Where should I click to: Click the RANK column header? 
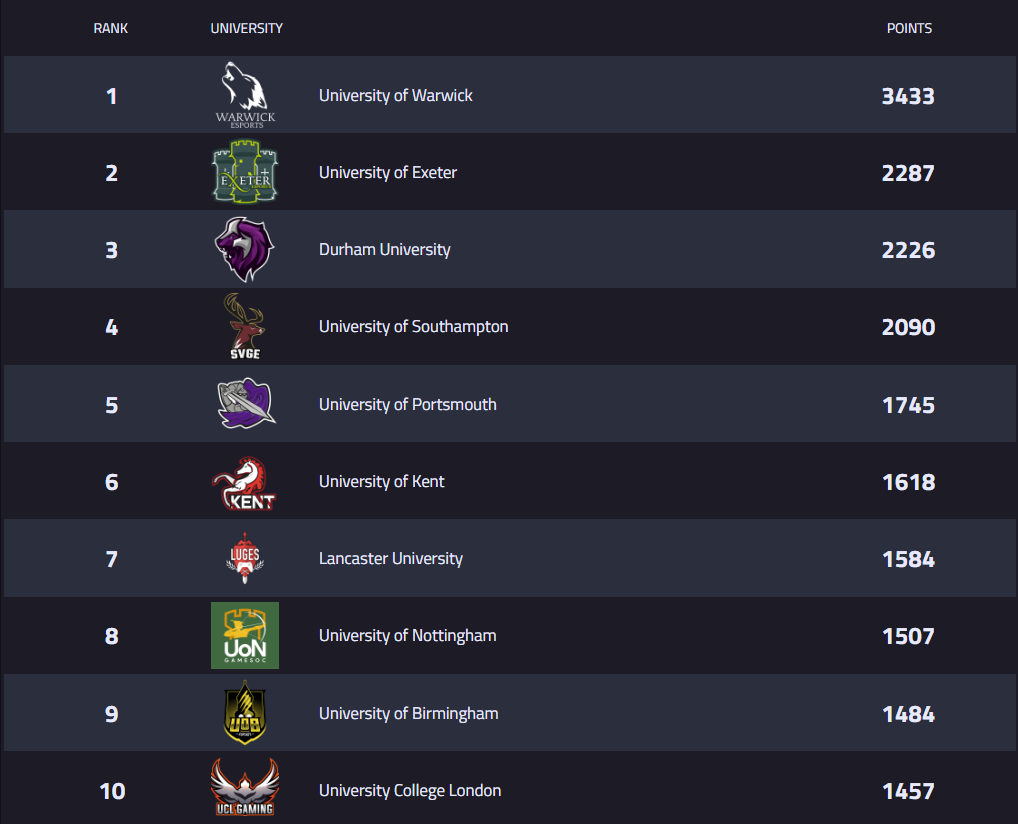(111, 28)
